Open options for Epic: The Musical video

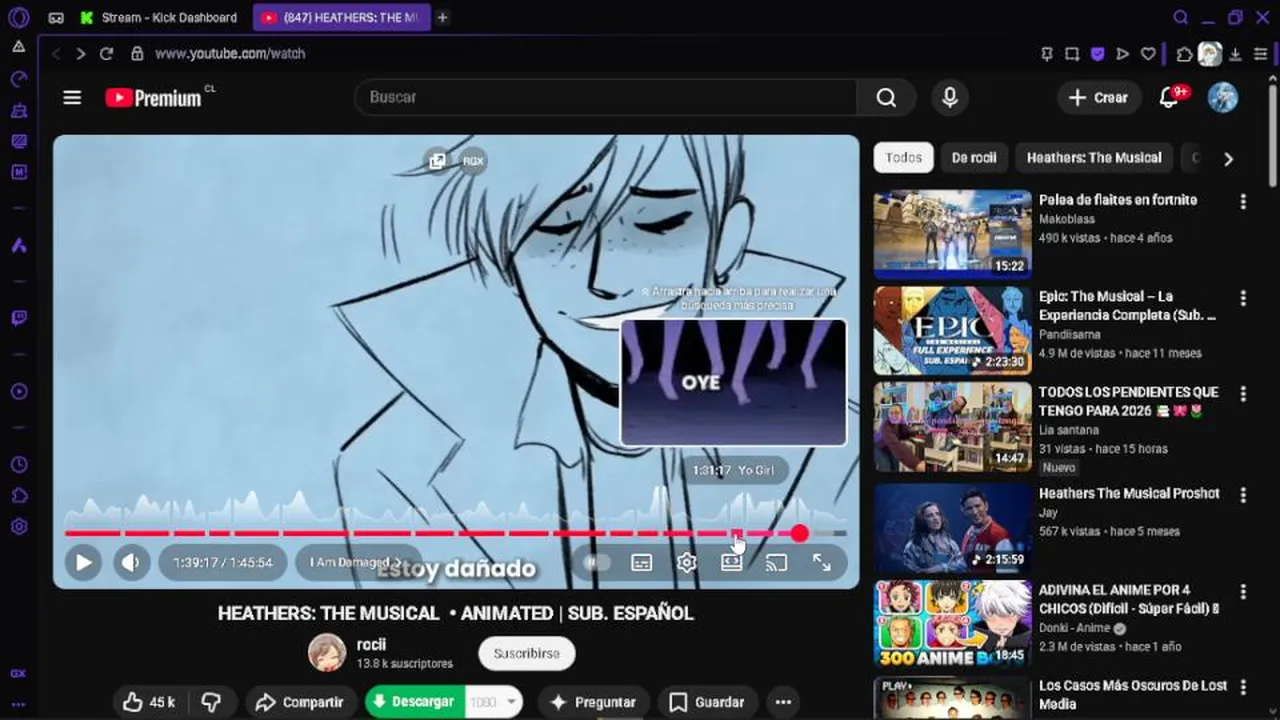(1243, 298)
